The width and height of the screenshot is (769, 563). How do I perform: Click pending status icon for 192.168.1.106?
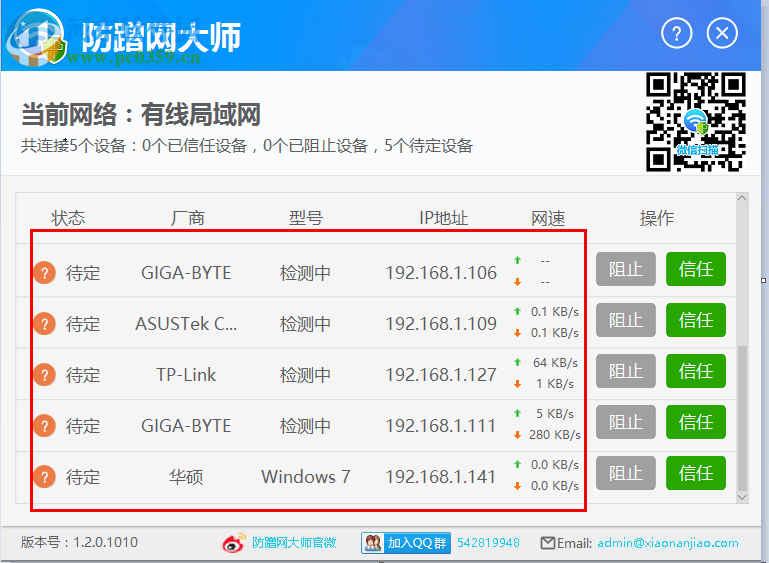click(x=45, y=273)
